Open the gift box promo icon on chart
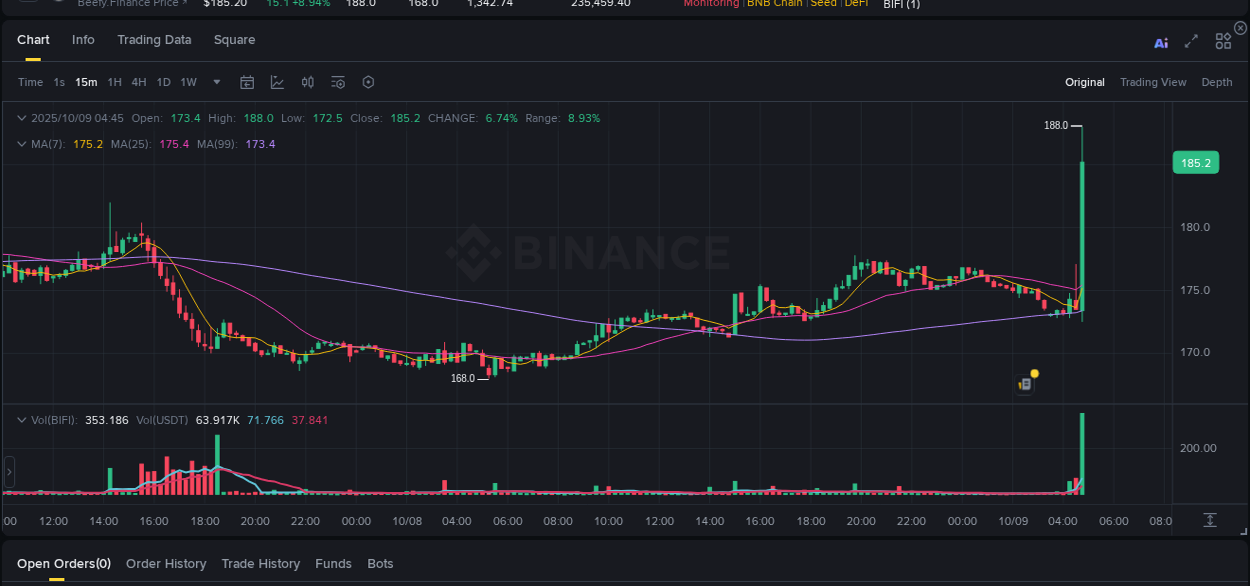Viewport: 1250px width, 586px height. pos(1025,383)
